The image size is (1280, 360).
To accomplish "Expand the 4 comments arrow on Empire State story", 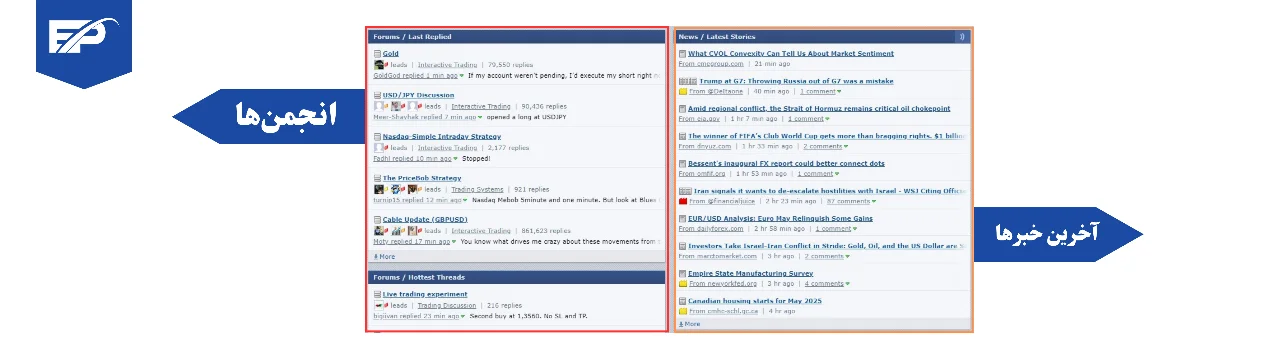I will (847, 283).
